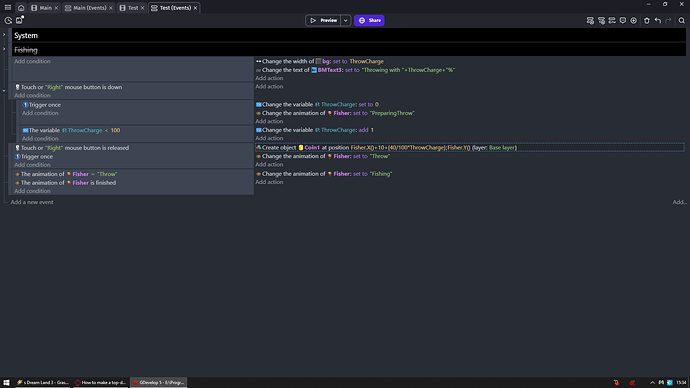This screenshot has height=388, width=690.
Task: Expand the System event group
Action: click(4, 35)
